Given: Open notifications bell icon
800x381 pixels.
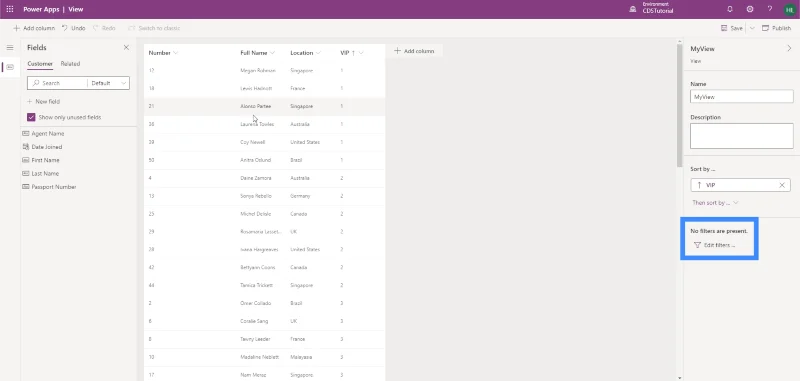Looking at the screenshot, I should pyautogui.click(x=730, y=9).
